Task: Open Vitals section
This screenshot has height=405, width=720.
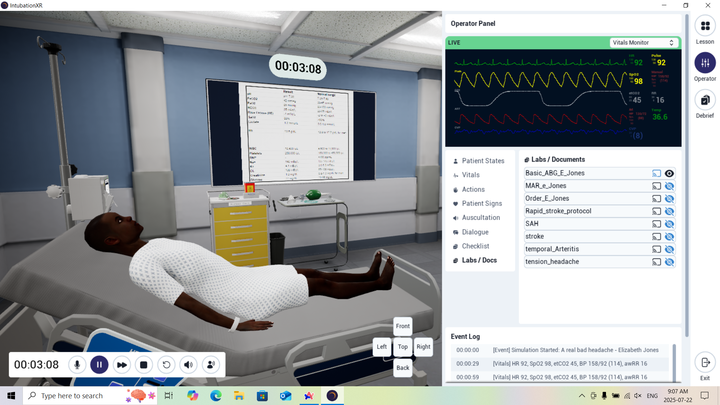Action: [x=466, y=175]
